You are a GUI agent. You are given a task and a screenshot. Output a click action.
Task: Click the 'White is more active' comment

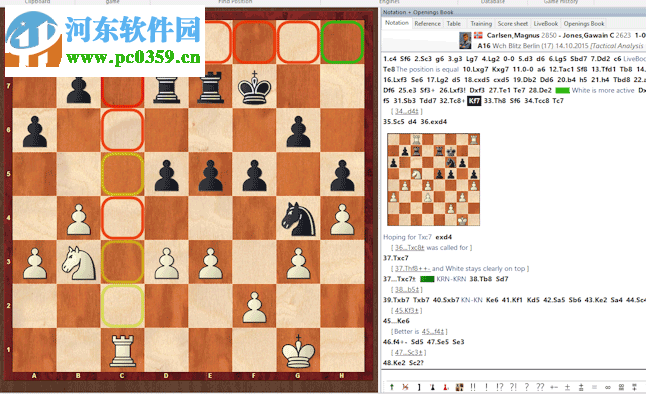point(603,90)
